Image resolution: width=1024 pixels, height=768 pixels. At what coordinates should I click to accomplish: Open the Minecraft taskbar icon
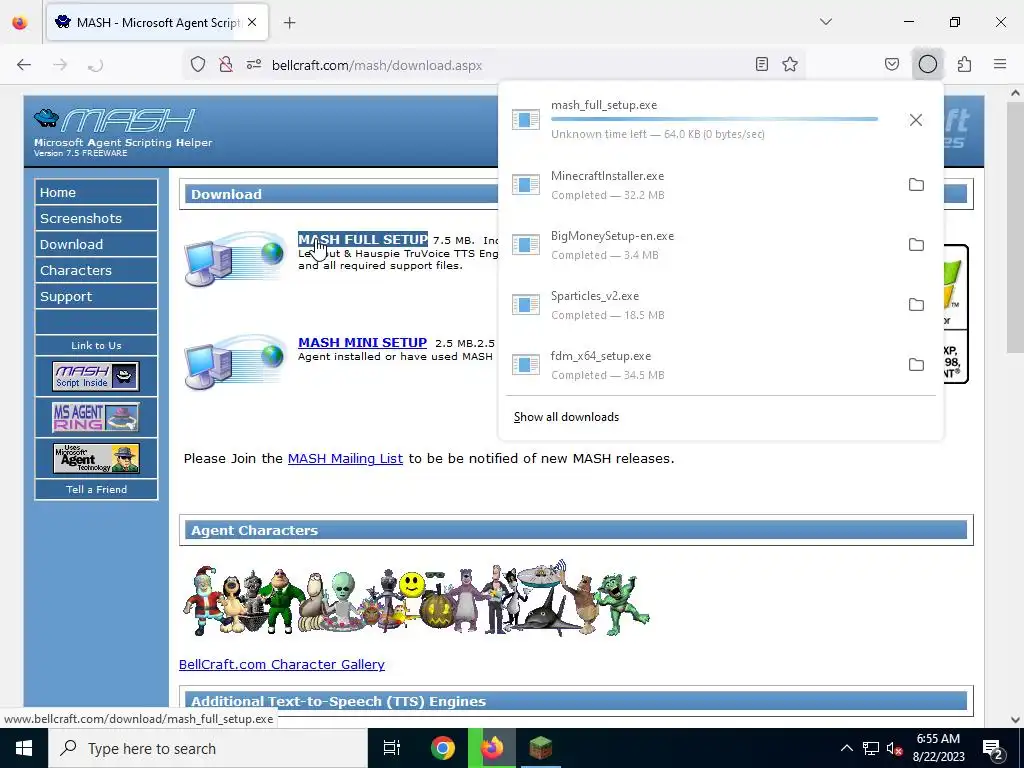tap(541, 748)
